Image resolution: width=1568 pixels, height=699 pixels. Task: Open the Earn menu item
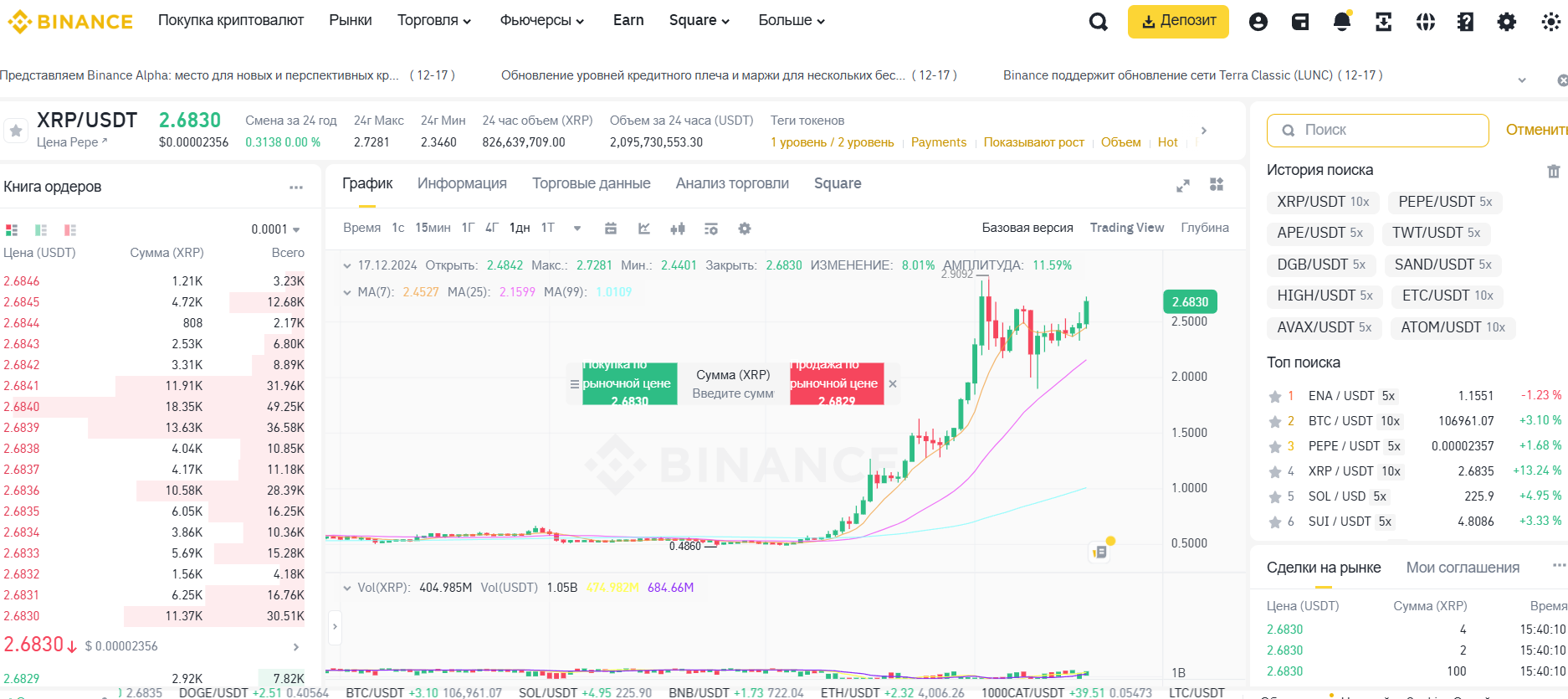click(628, 20)
